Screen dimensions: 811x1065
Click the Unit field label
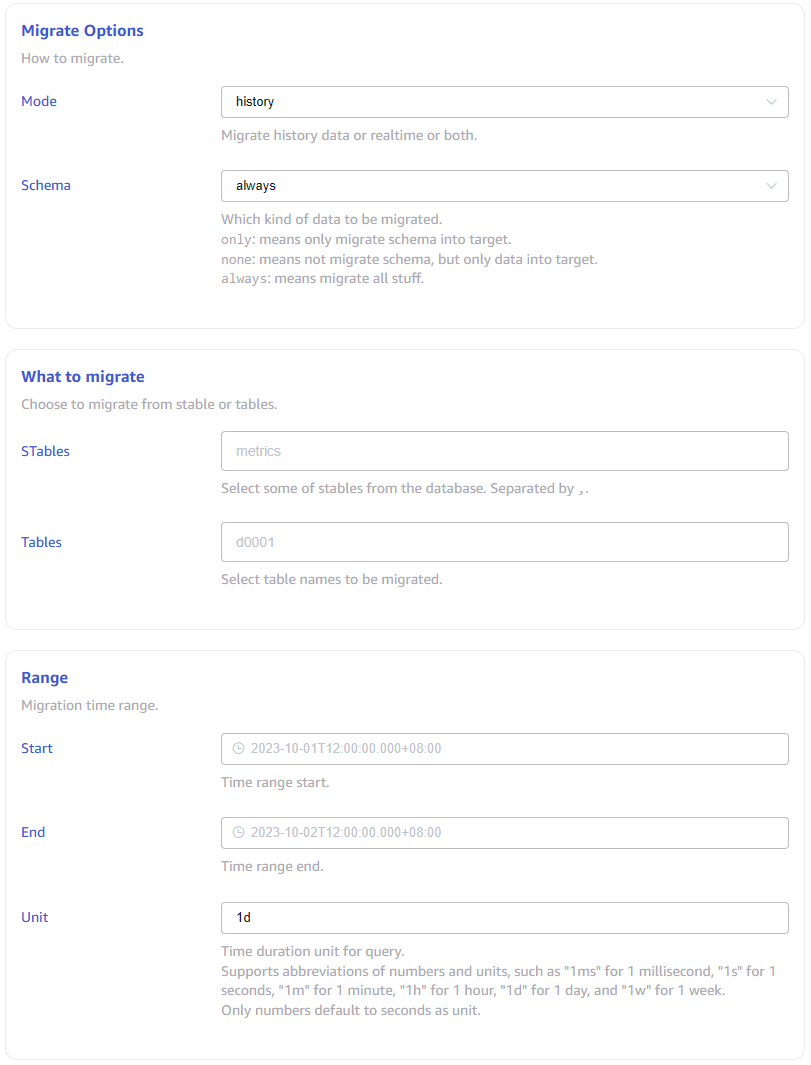click(34, 917)
